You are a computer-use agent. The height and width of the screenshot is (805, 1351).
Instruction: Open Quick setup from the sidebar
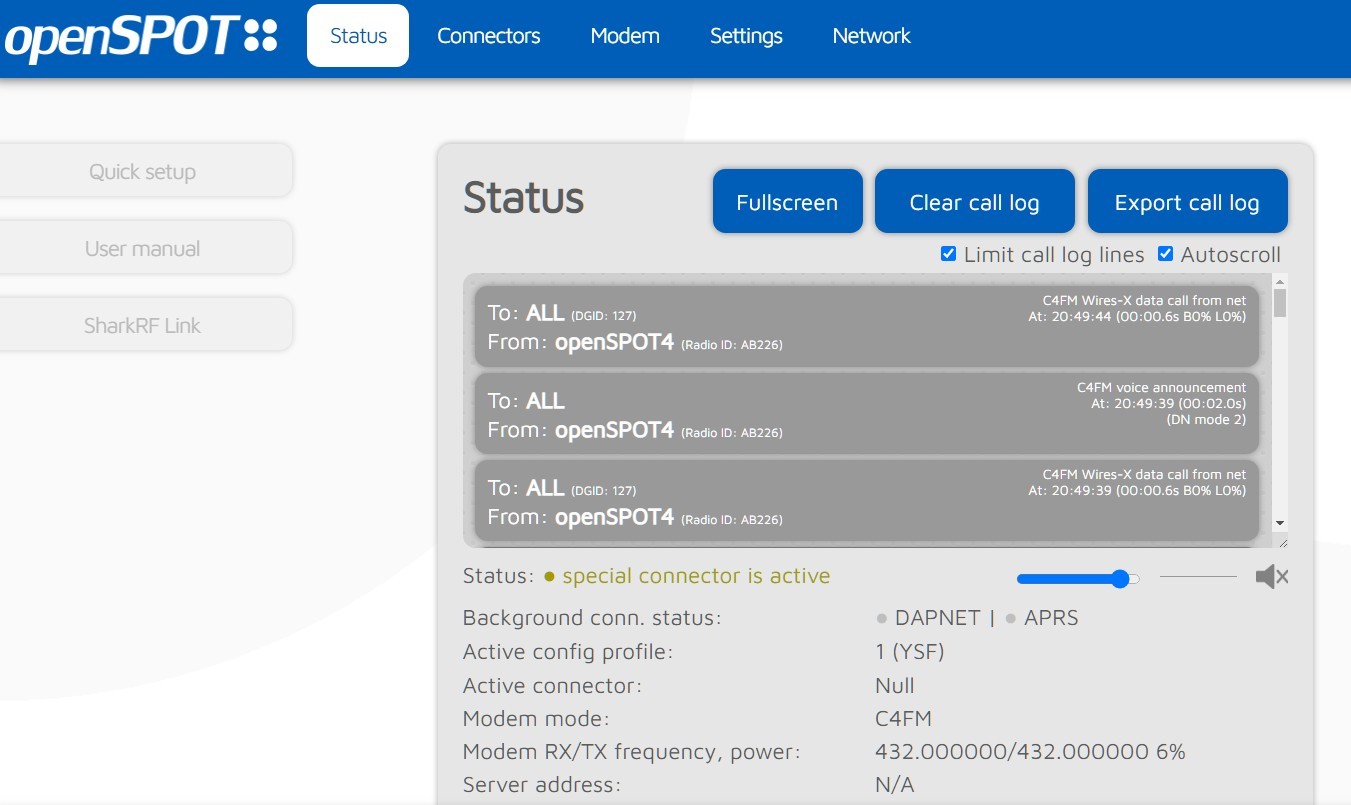click(142, 172)
